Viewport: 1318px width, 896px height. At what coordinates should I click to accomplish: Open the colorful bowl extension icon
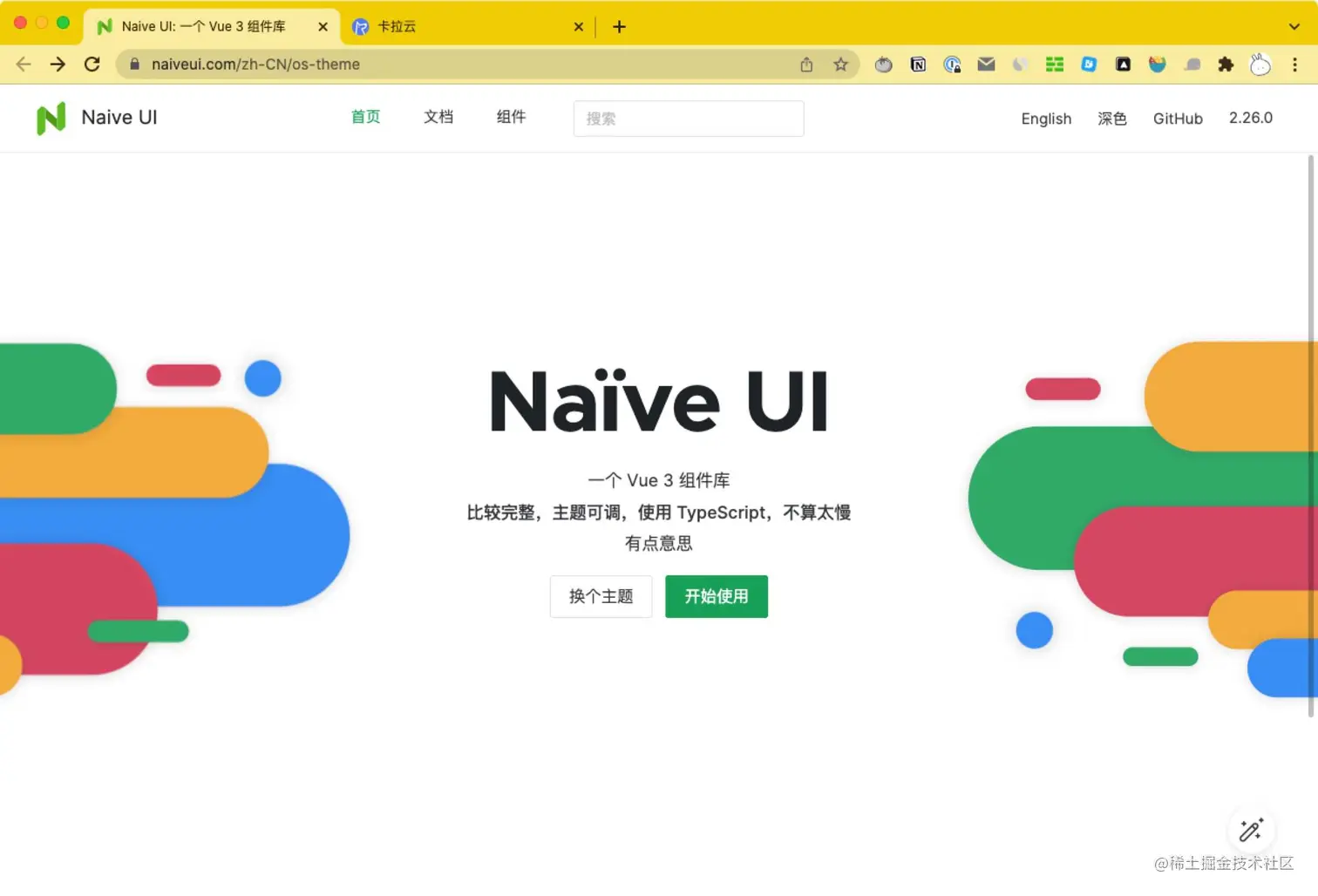(1157, 64)
